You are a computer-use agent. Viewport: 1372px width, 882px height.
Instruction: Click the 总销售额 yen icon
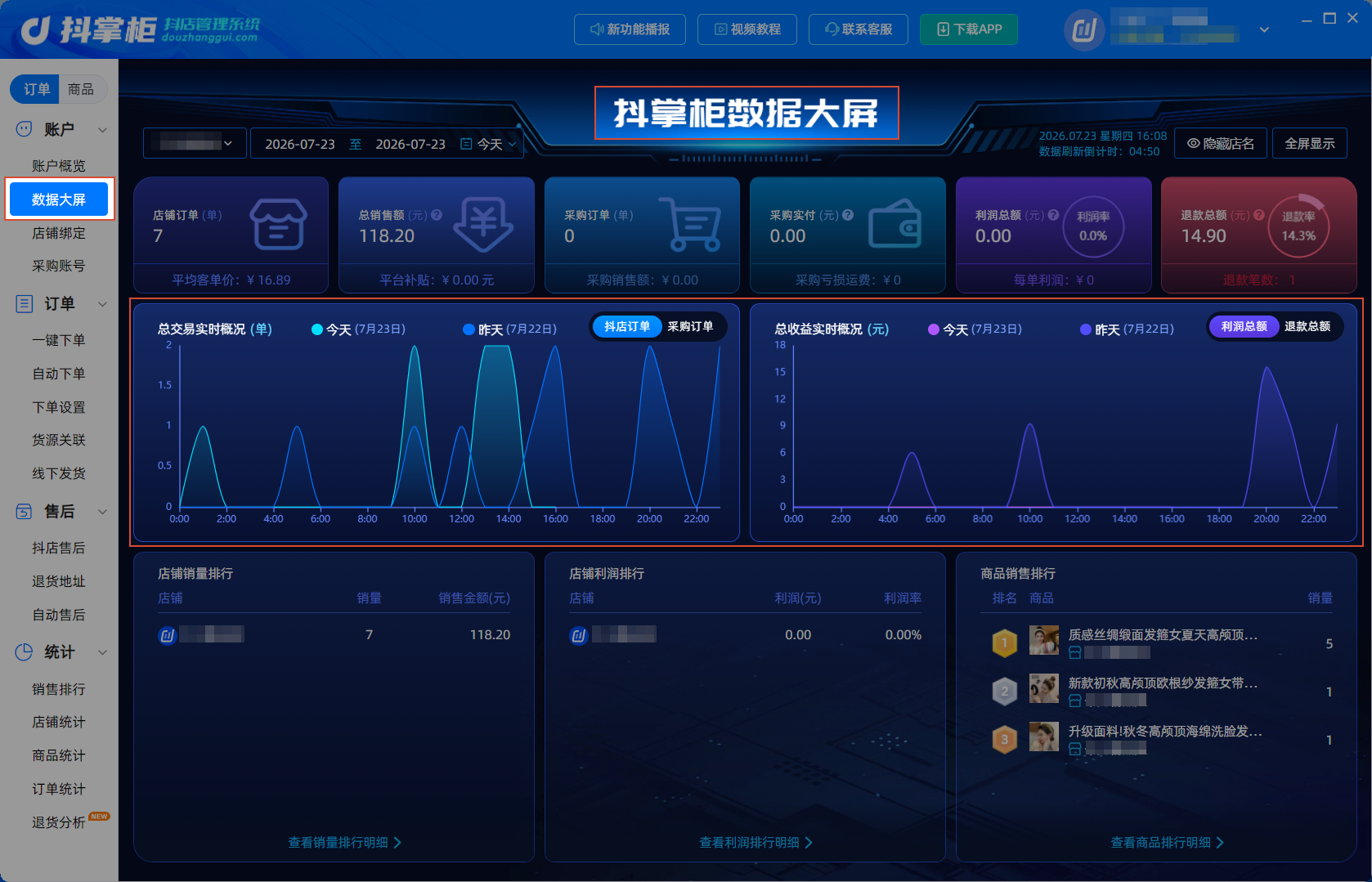[x=483, y=224]
